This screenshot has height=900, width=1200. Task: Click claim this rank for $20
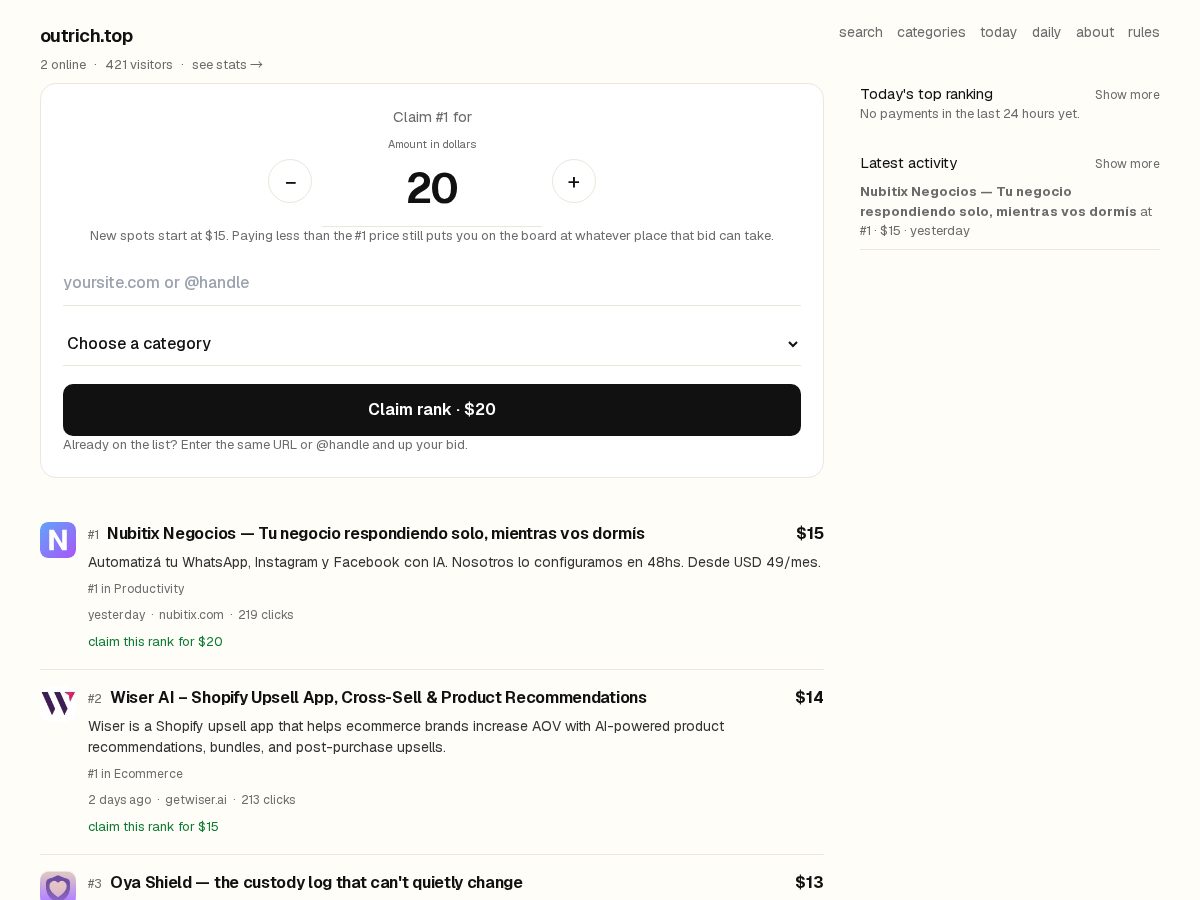[155, 642]
